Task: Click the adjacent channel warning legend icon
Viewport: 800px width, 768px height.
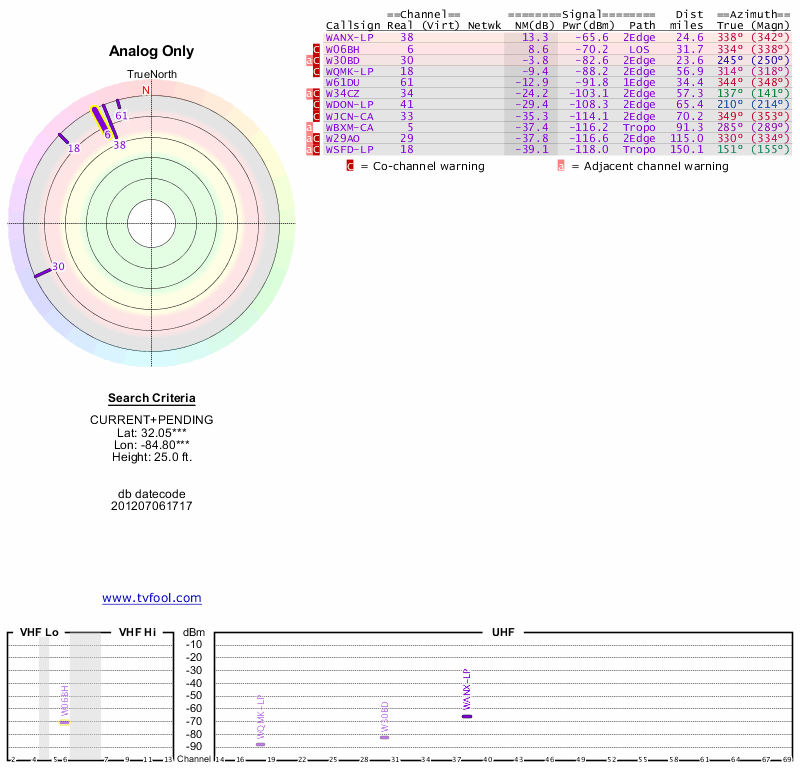Action: (x=561, y=166)
